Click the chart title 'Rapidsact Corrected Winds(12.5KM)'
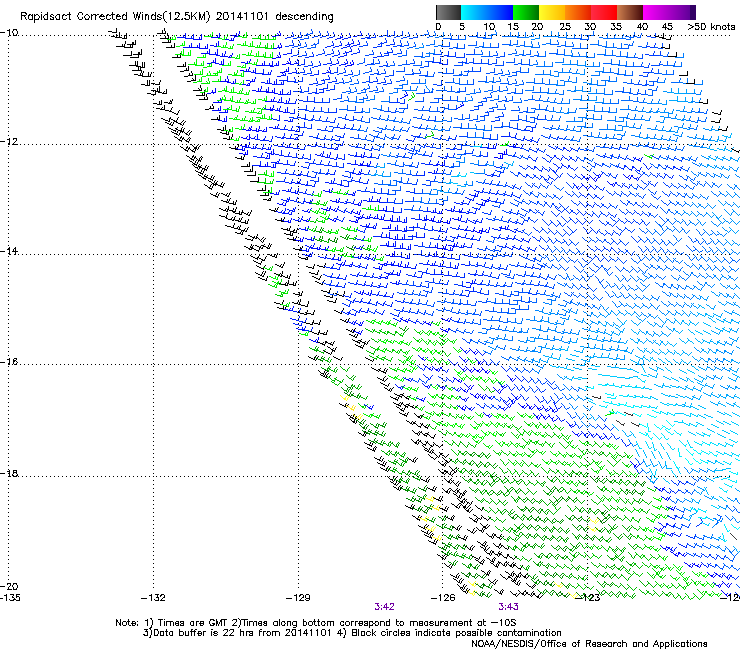740x650 pixels. (x=115, y=17)
